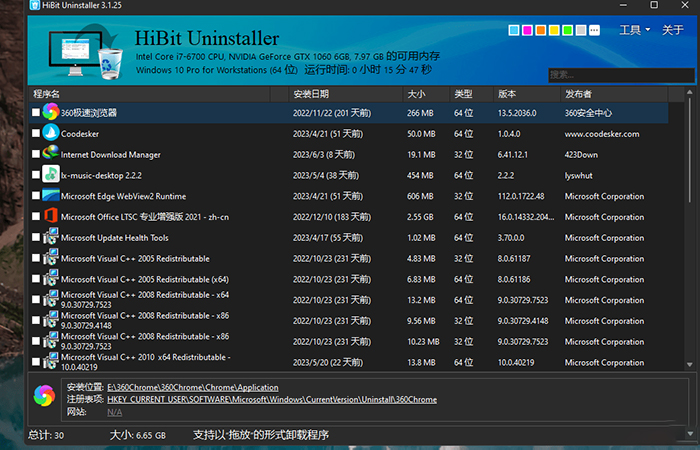Pick the yellow theme color swatch
Image resolution: width=700 pixels, height=450 pixels.
[x=554, y=30]
